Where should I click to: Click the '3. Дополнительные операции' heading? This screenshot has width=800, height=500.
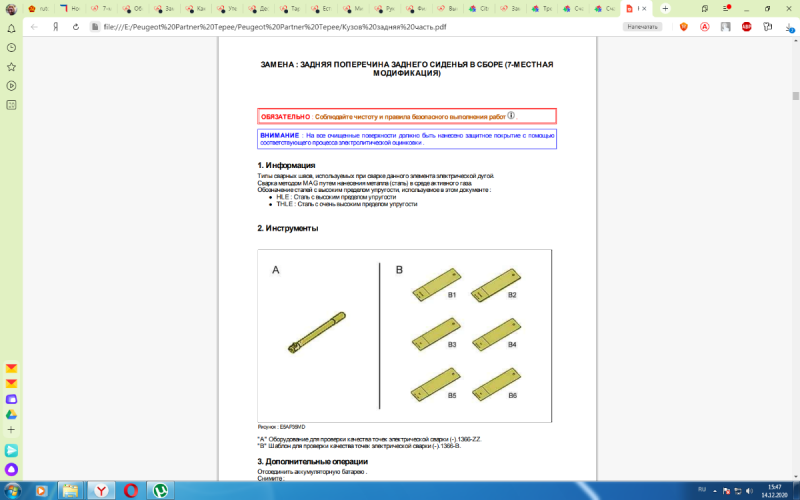[x=312, y=461]
